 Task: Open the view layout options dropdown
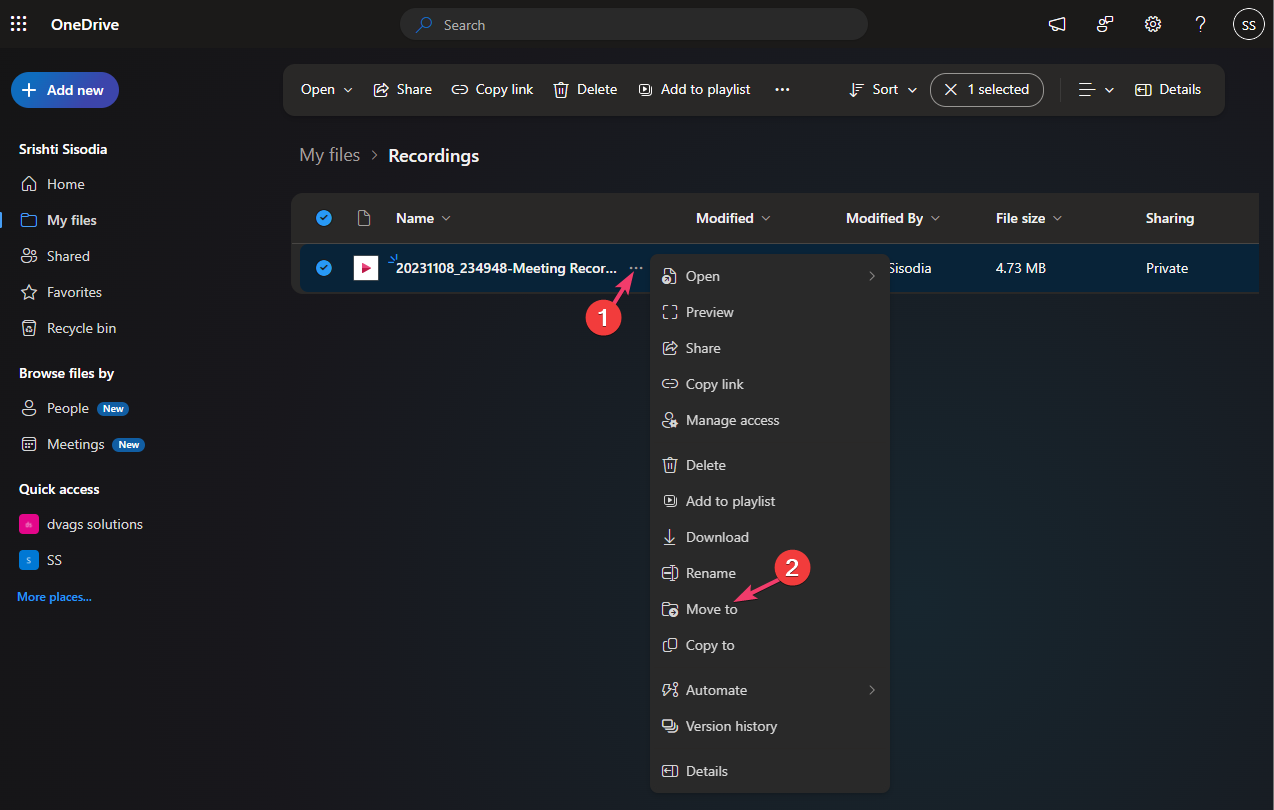1096,89
